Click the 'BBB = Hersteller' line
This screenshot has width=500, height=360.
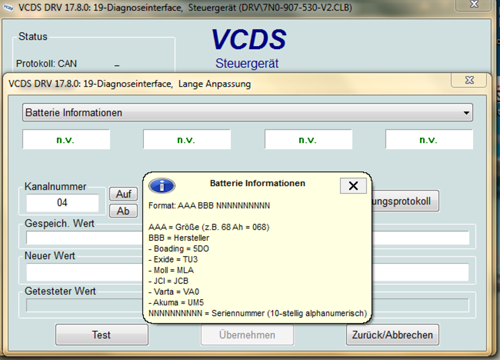point(179,238)
